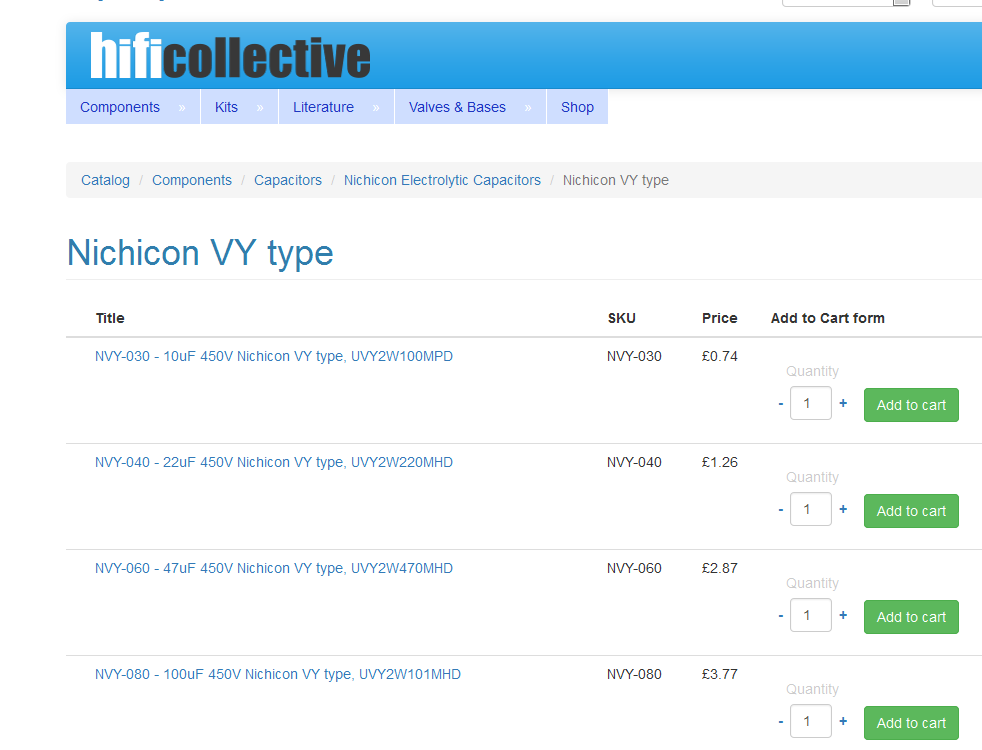Select the Nichicon VY type page heading

(200, 253)
